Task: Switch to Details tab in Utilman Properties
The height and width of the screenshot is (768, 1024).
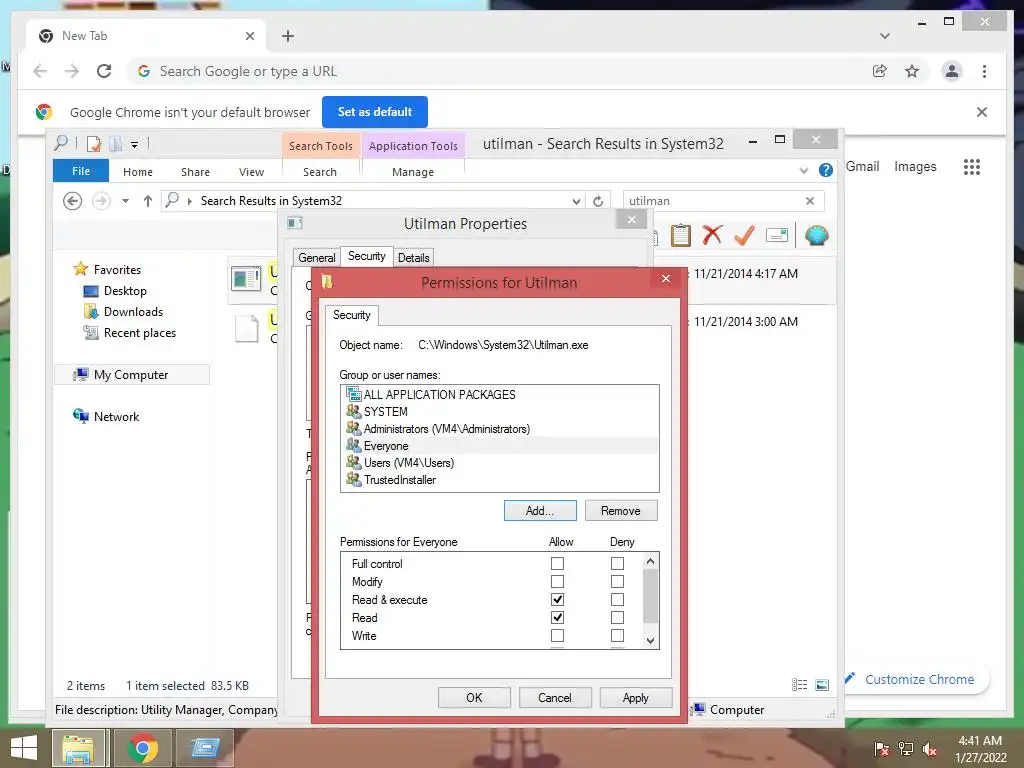Action: click(413, 257)
